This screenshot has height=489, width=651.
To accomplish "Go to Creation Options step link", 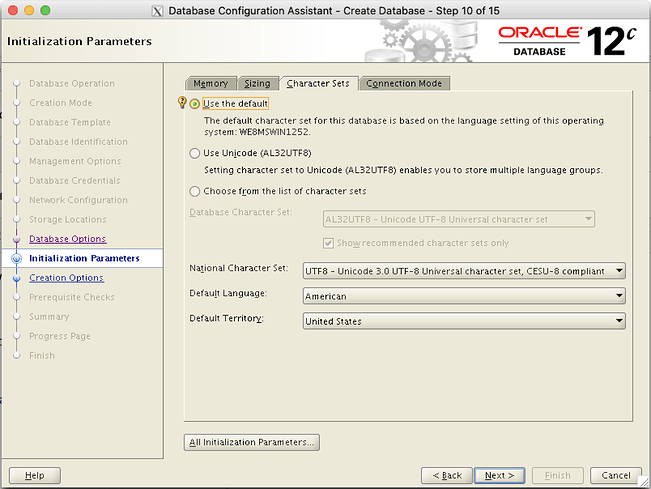I will point(66,278).
